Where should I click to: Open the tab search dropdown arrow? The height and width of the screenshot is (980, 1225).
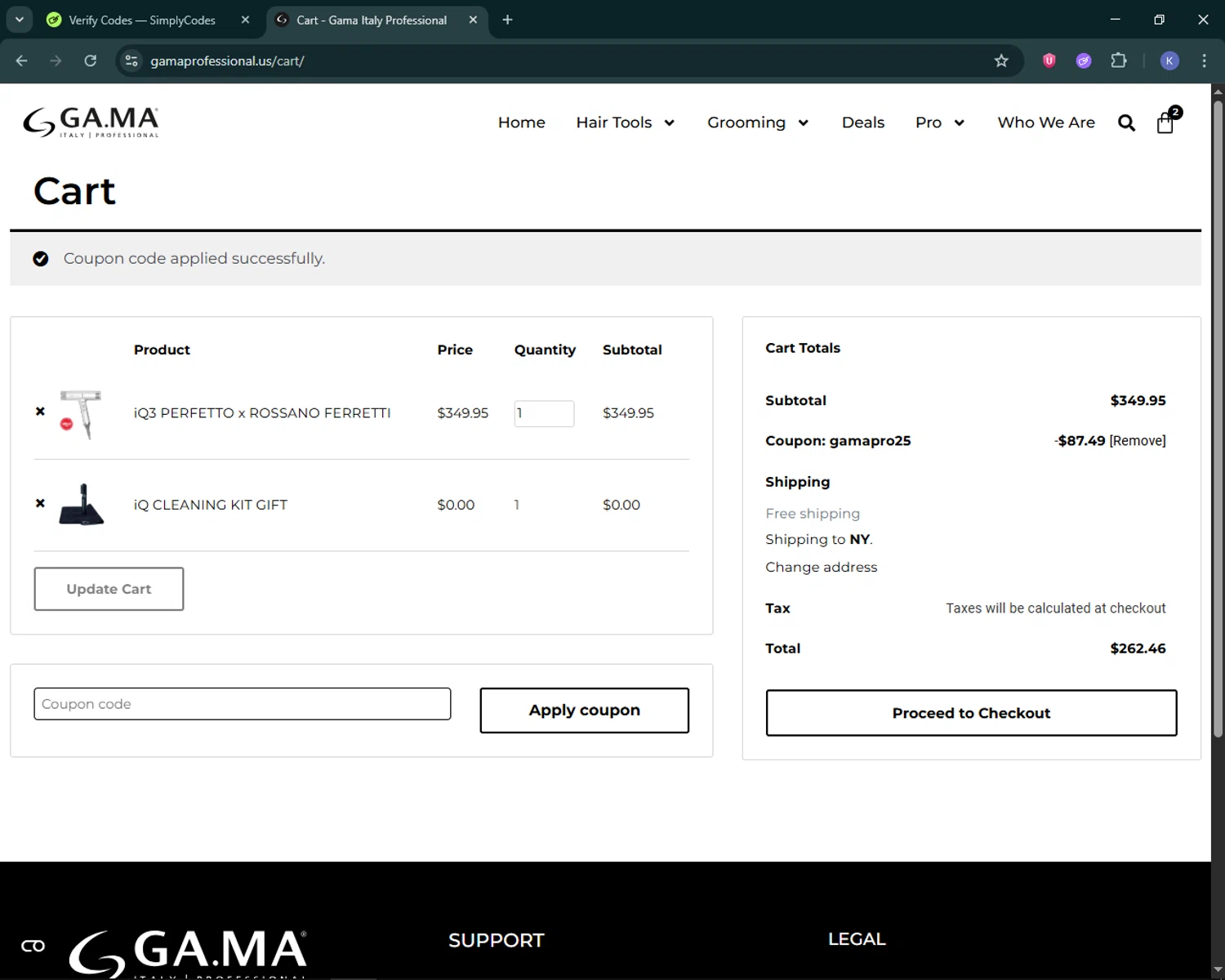coord(19,20)
